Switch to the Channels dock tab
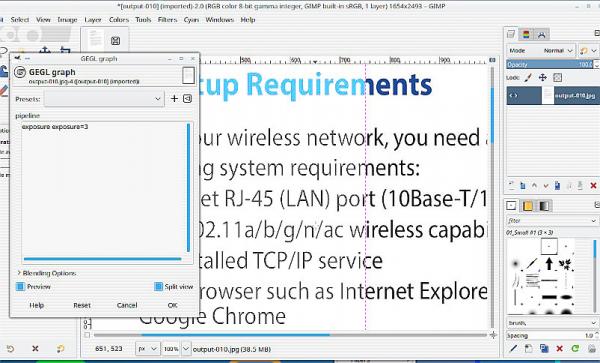This screenshot has width=600, height=363. (526, 35)
